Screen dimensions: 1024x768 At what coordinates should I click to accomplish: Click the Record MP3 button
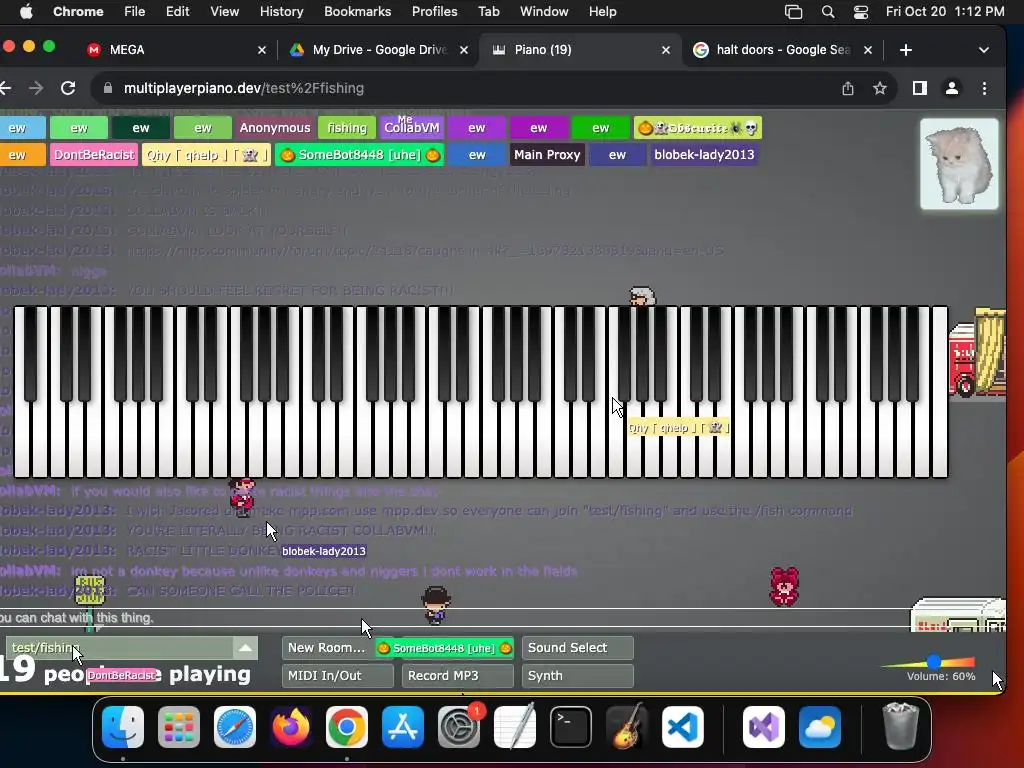click(x=457, y=676)
